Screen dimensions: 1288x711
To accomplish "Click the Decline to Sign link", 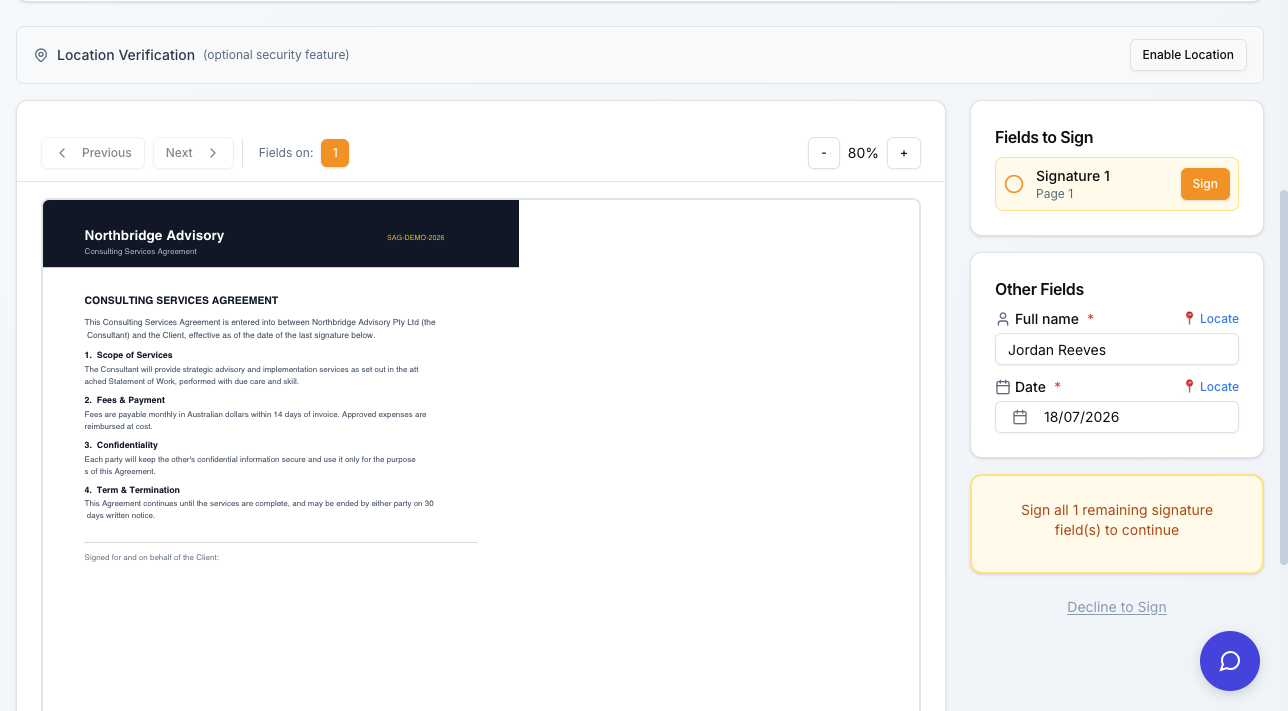I will coord(1117,607).
